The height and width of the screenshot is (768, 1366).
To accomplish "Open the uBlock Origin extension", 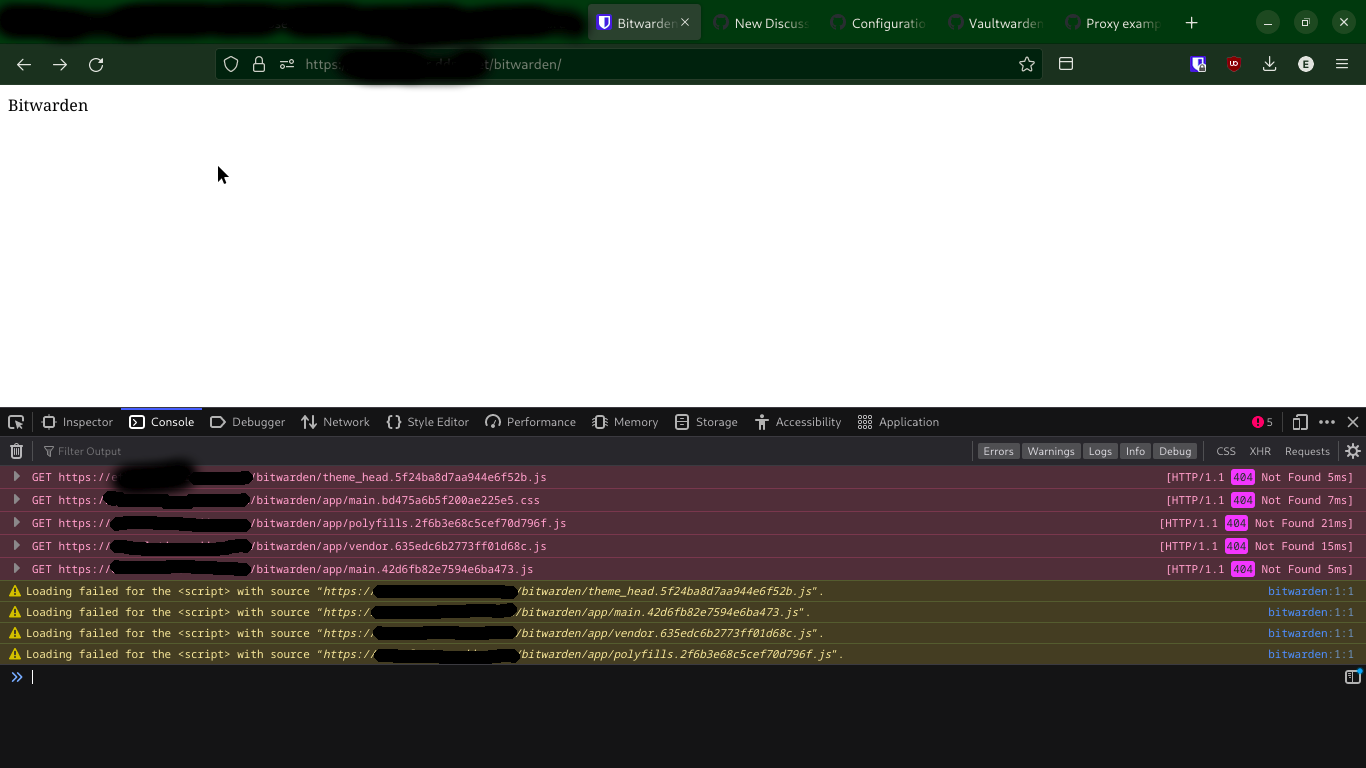I will coord(1233,63).
